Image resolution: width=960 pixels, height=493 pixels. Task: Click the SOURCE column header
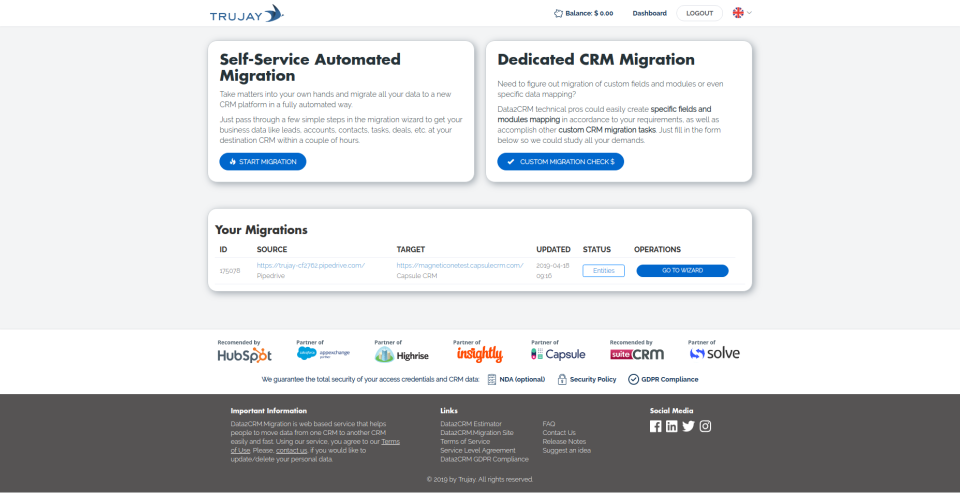click(x=272, y=250)
